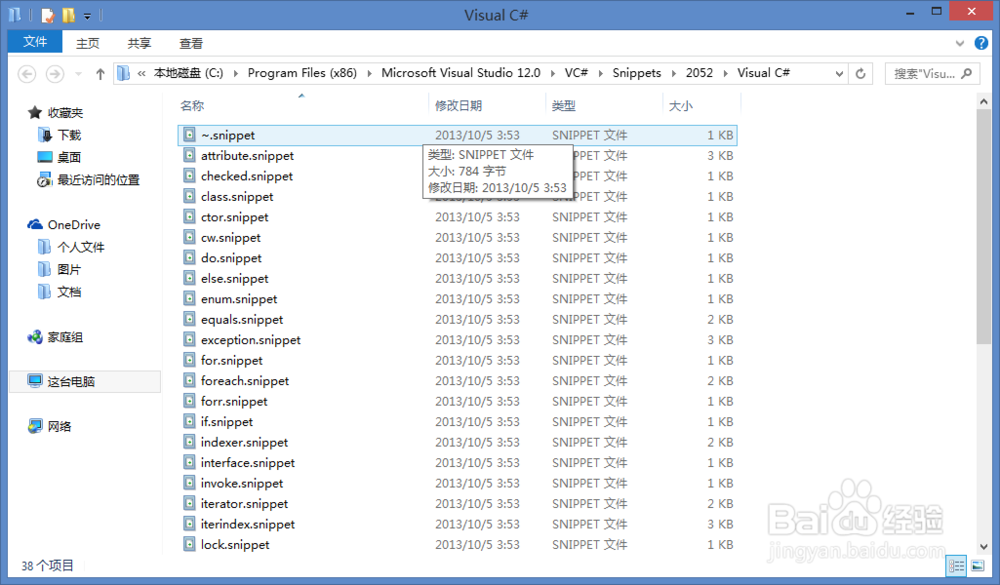Switch to large icons view in status bar
1000x585 pixels.
978,566
